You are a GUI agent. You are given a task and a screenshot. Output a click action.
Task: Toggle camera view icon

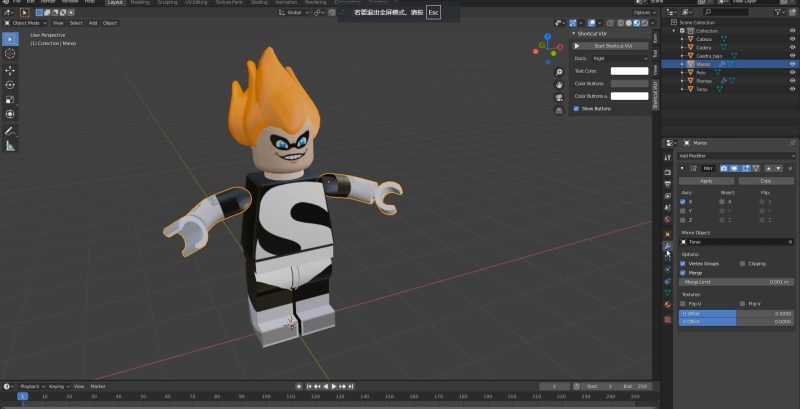pos(559,97)
